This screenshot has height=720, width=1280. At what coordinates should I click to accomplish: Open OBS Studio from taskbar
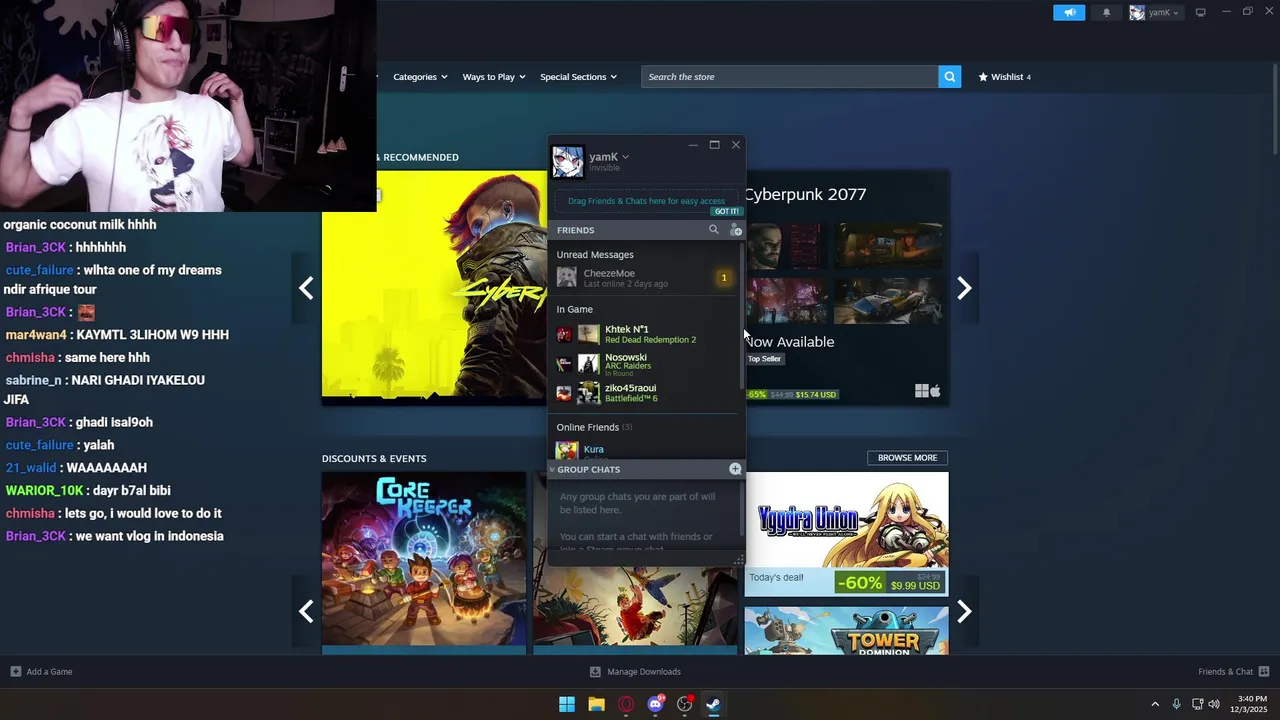[x=684, y=704]
